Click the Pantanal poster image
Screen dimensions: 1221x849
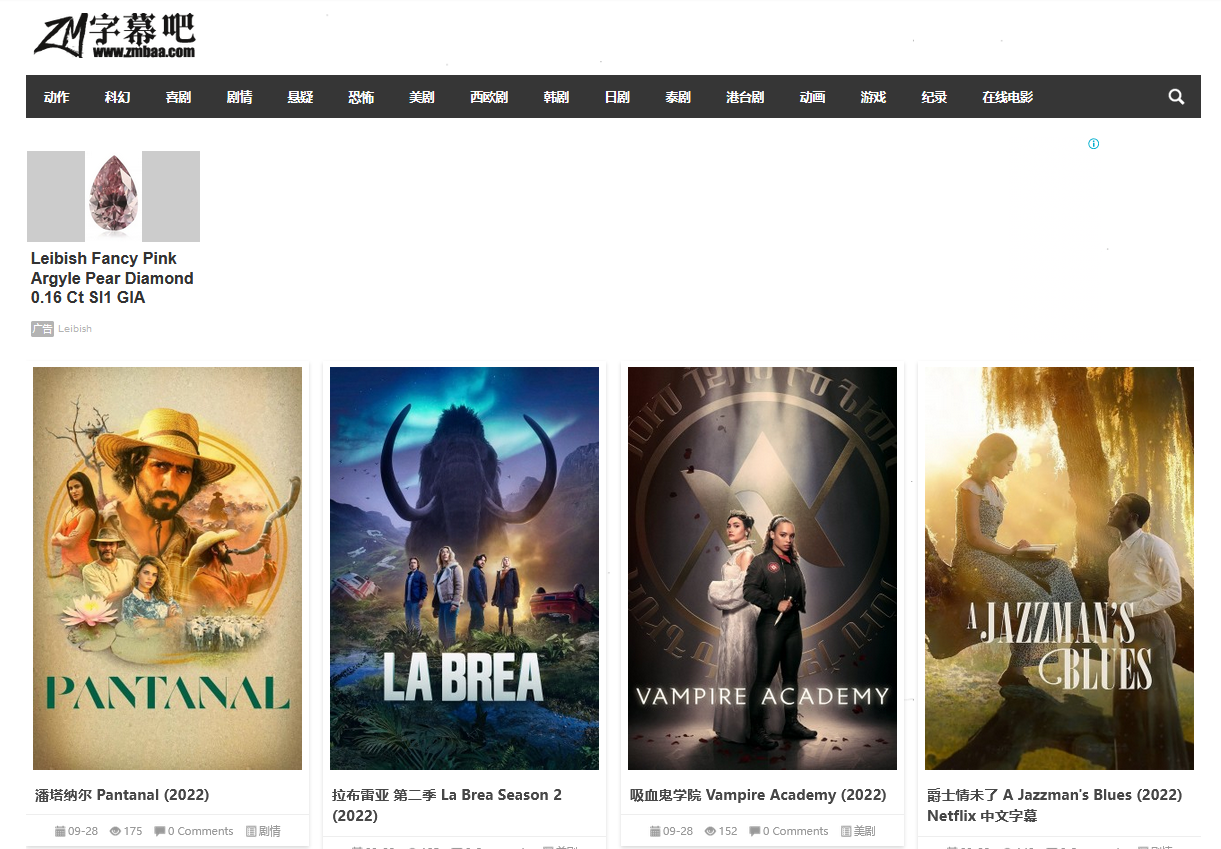[x=167, y=568]
